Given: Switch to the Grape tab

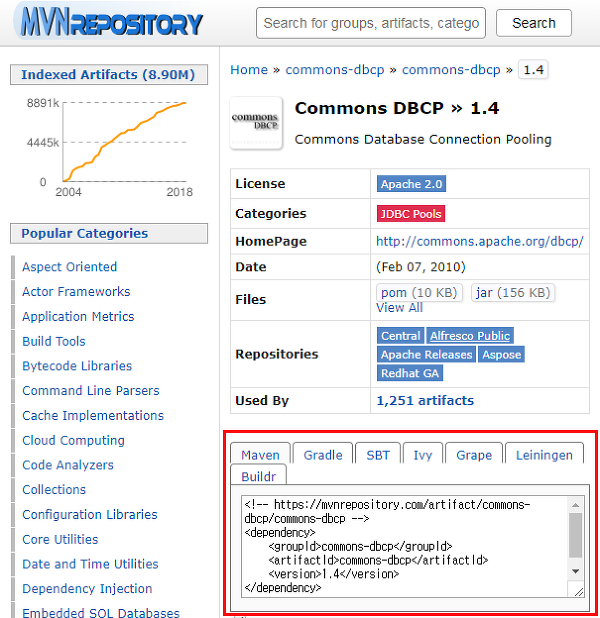Looking at the screenshot, I should (474, 454).
